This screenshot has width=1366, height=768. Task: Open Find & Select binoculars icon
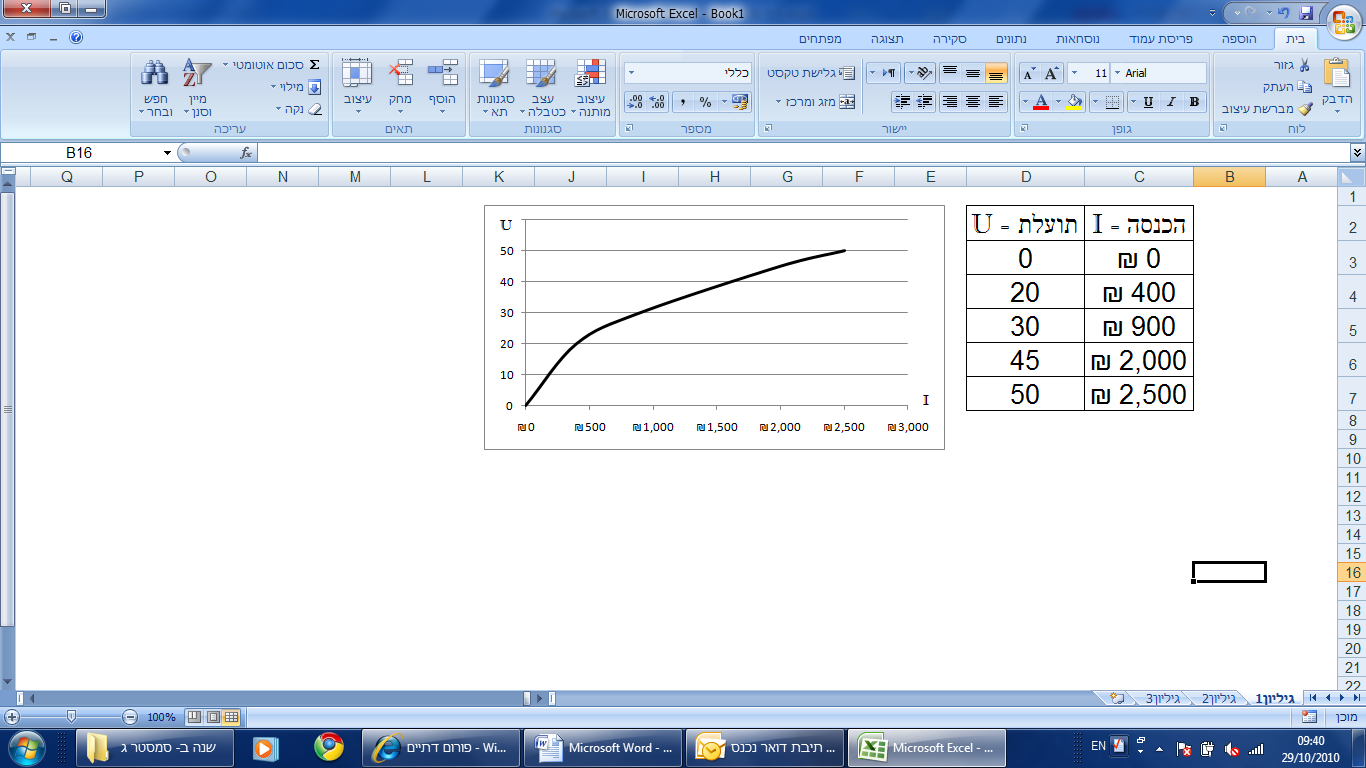pyautogui.click(x=155, y=75)
